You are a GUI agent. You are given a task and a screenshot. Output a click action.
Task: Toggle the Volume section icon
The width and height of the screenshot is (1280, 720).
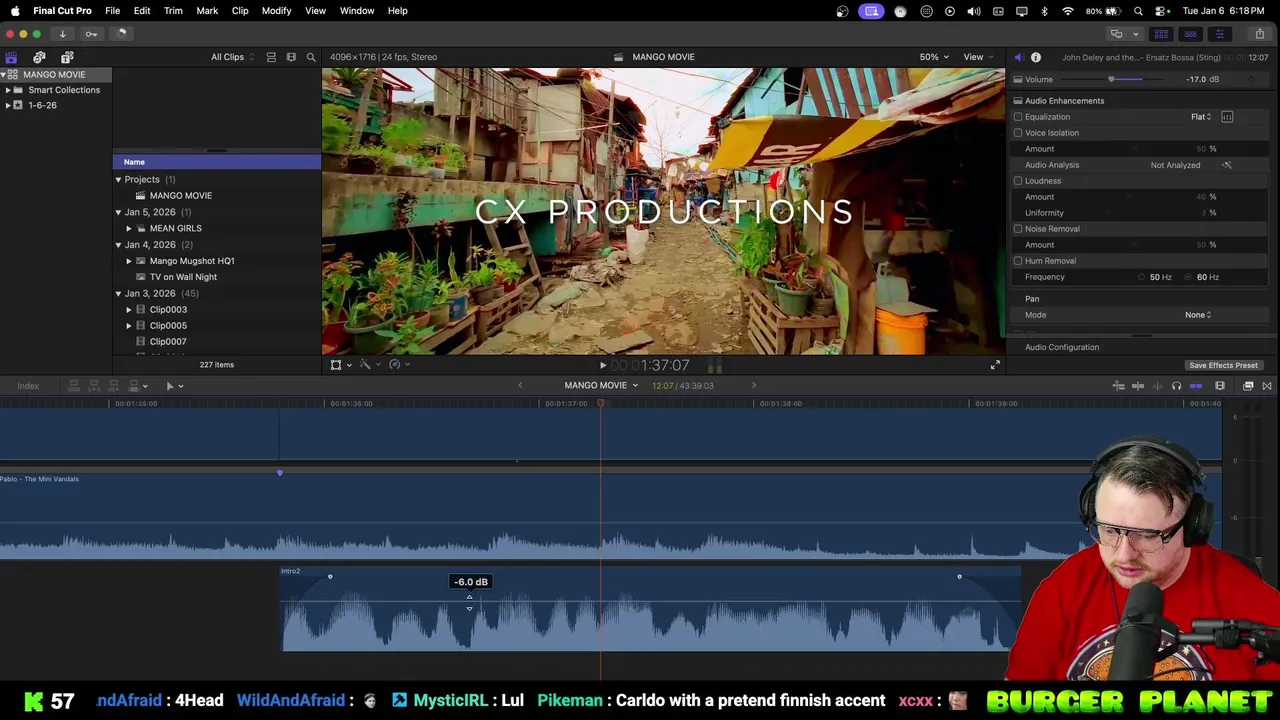coord(1018,79)
